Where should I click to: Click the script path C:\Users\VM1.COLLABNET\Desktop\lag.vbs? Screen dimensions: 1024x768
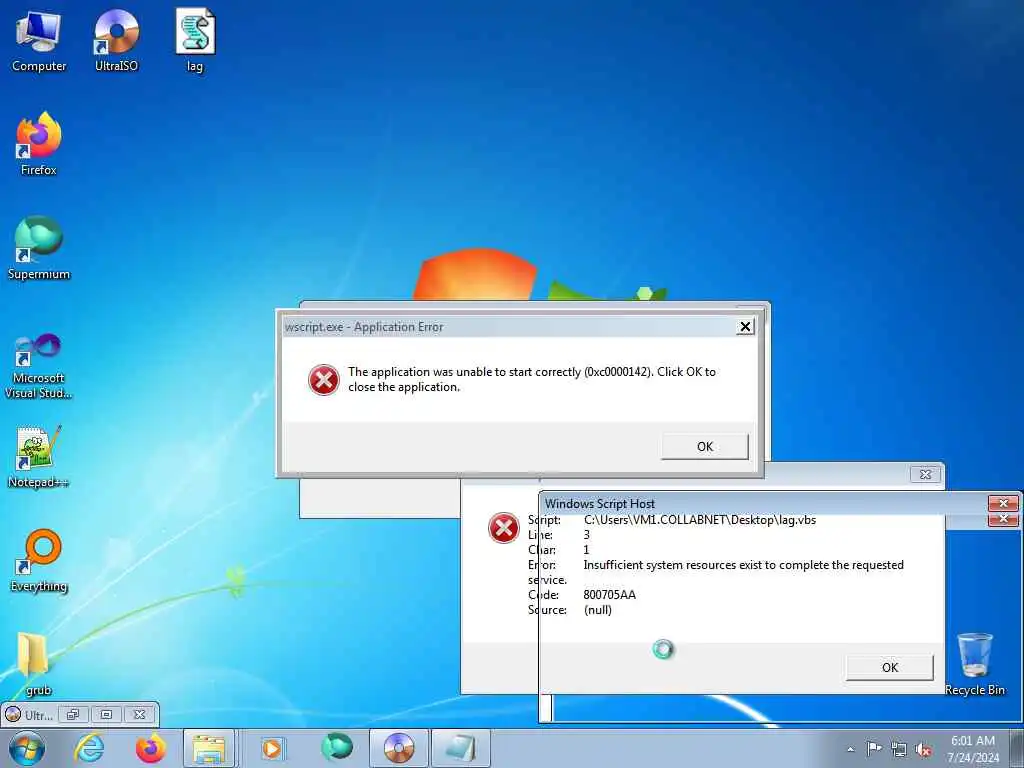pos(699,520)
